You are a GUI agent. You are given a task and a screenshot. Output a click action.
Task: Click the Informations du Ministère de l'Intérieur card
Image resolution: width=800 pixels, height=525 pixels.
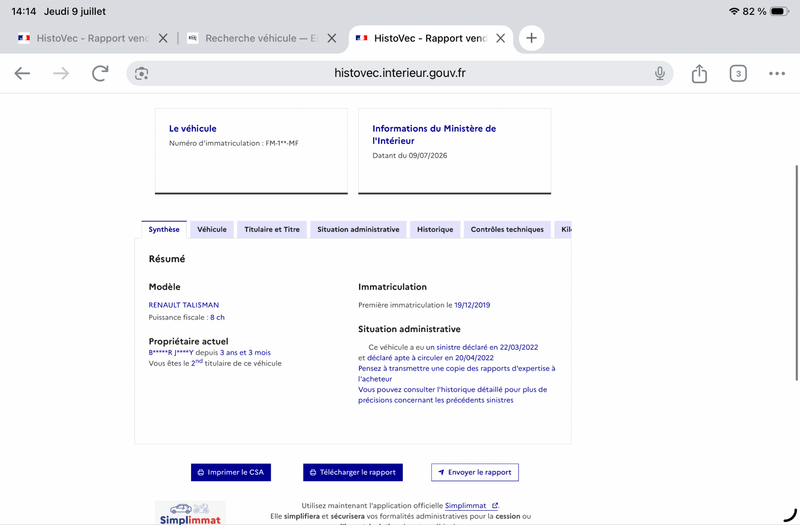pos(454,151)
